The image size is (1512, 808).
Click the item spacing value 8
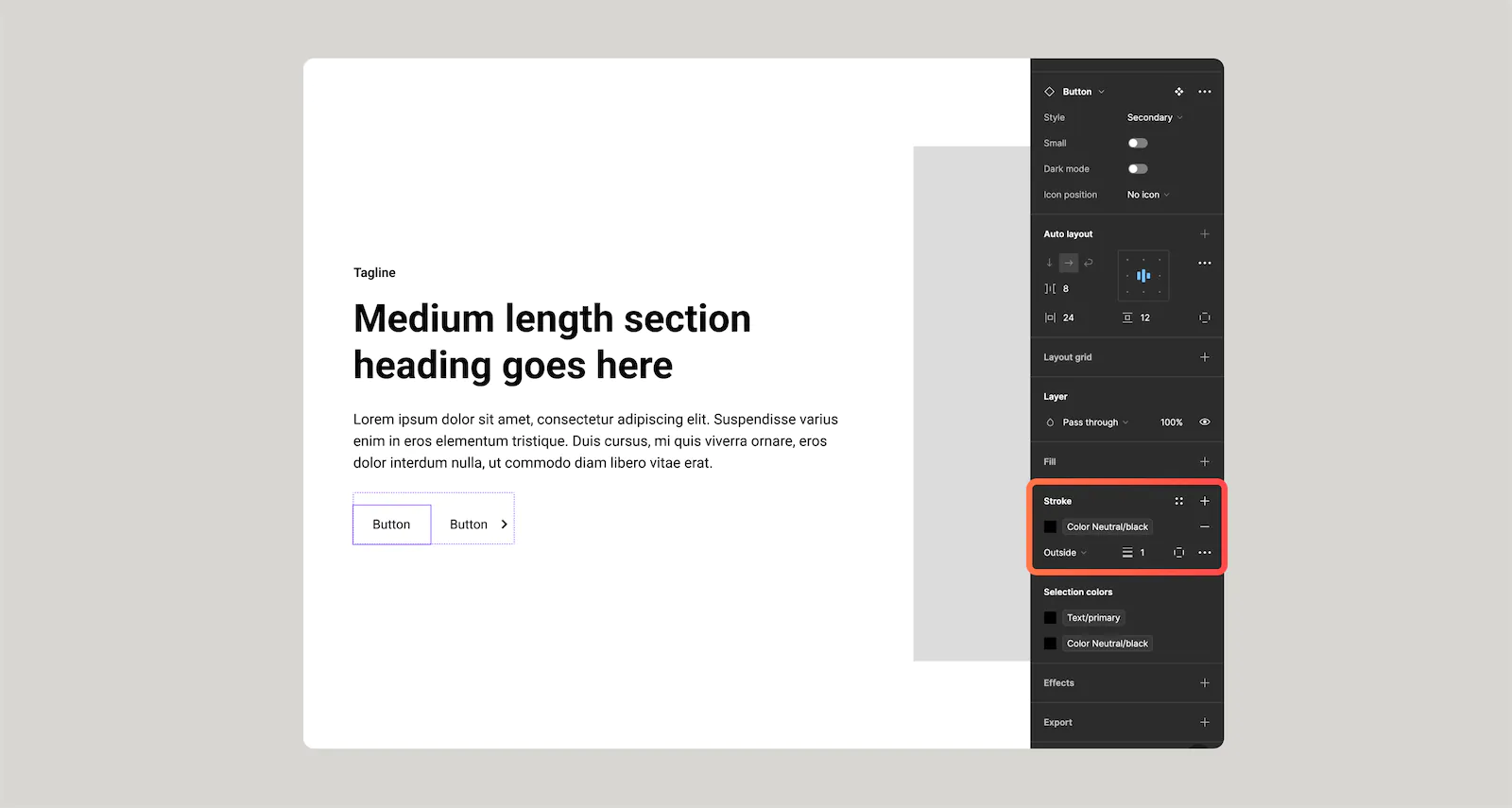point(1066,289)
